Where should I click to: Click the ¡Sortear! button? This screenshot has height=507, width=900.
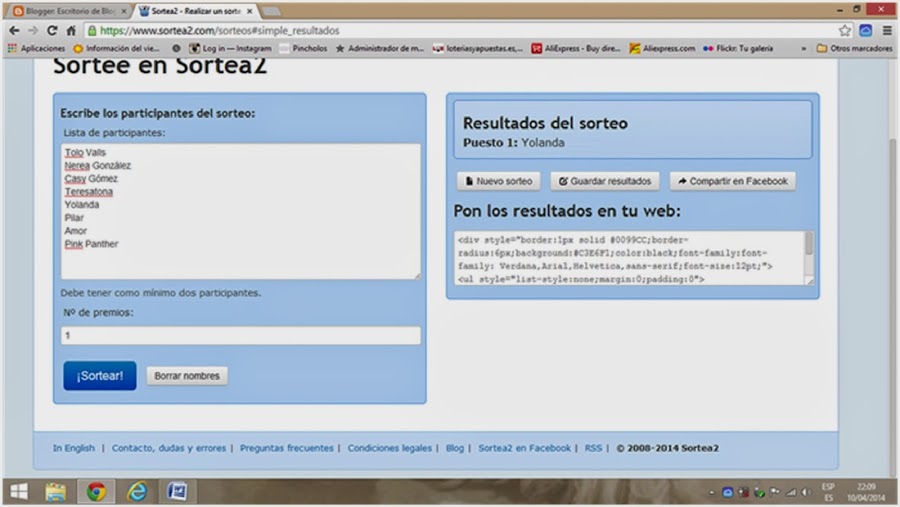click(100, 376)
